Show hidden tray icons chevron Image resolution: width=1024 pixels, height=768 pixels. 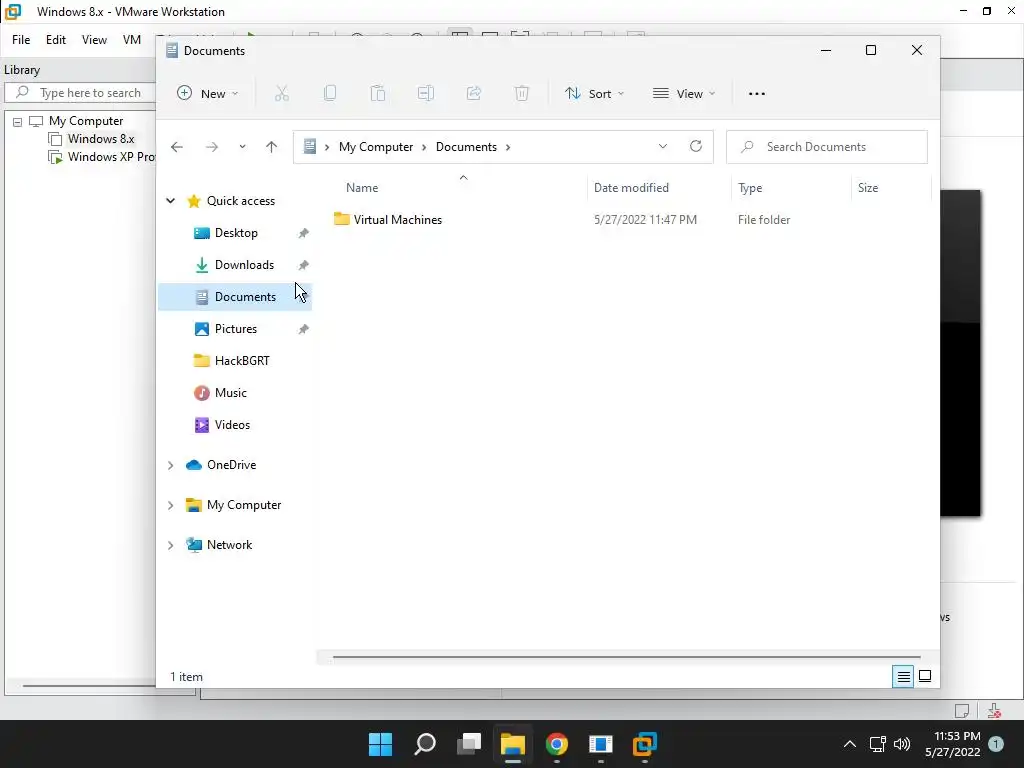coord(850,744)
